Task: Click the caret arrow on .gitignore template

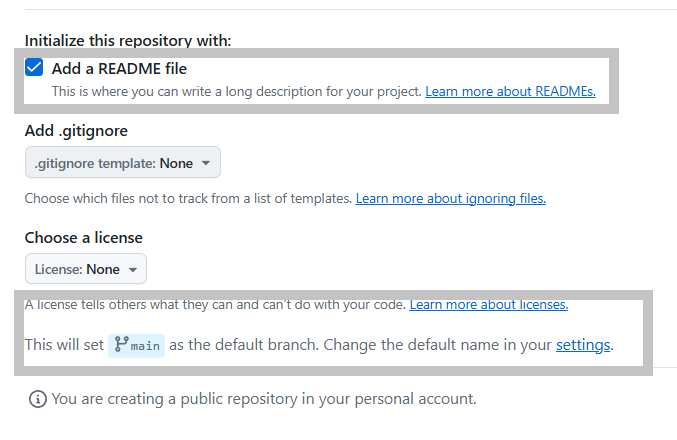Action: click(206, 163)
